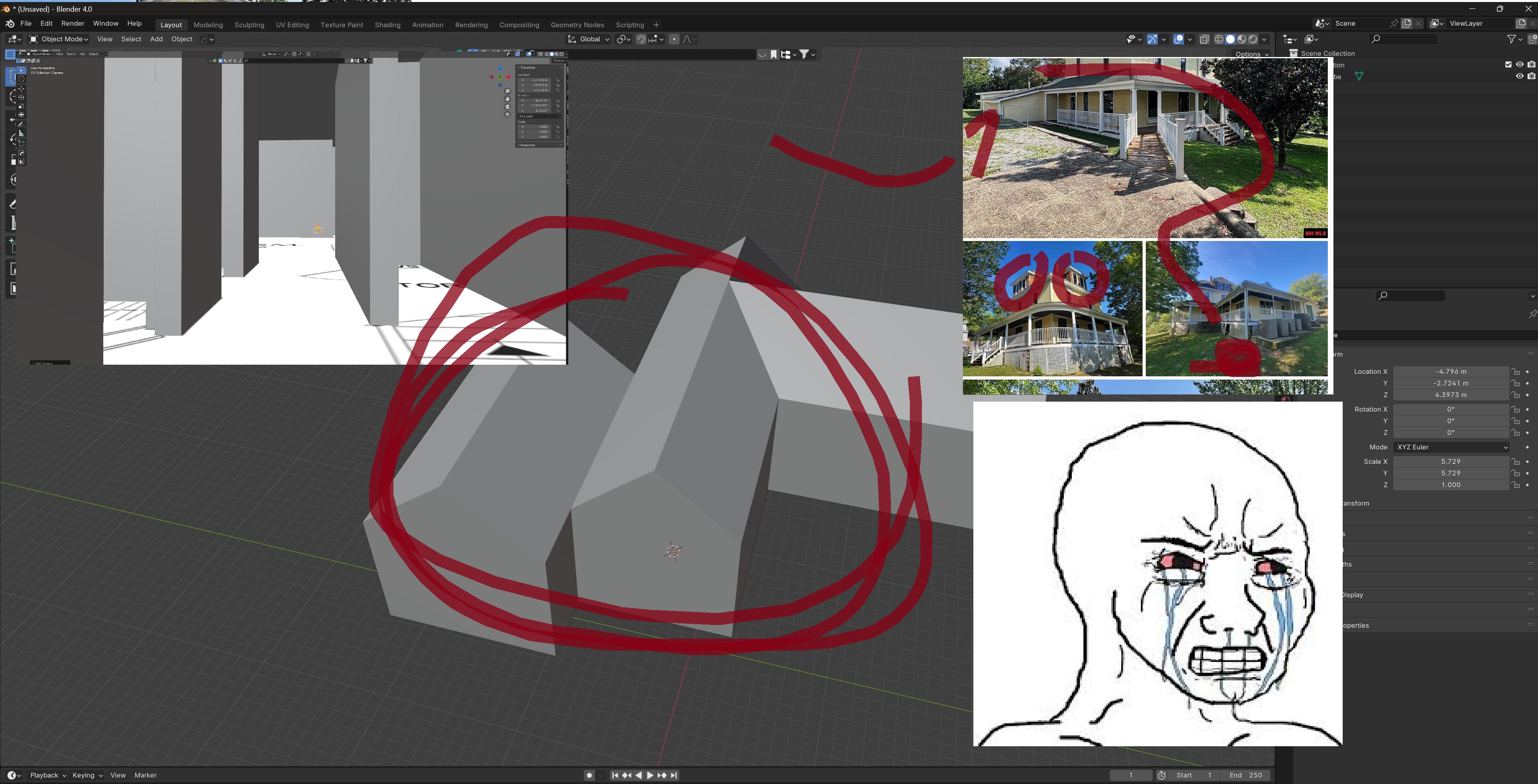Viewport: 1538px width, 784px height.
Task: Toggle the show gizmo icon
Action: (x=1152, y=39)
